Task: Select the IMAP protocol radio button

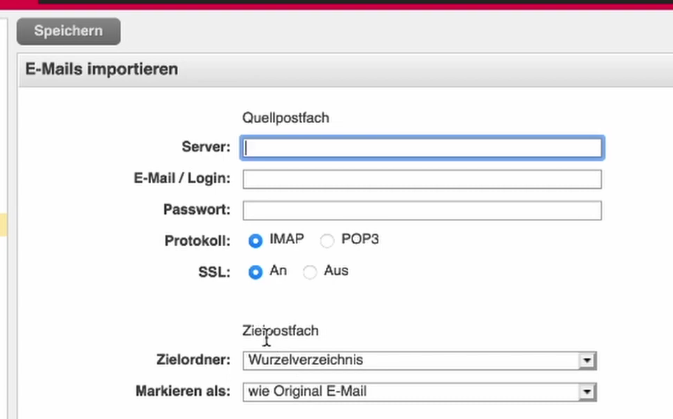Action: tap(255, 241)
